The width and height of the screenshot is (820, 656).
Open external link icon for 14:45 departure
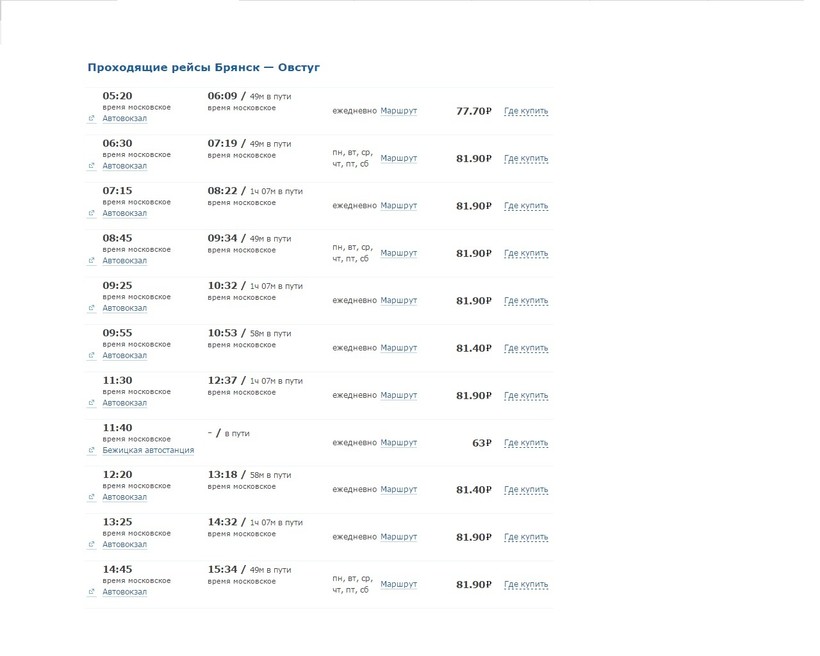[92, 592]
